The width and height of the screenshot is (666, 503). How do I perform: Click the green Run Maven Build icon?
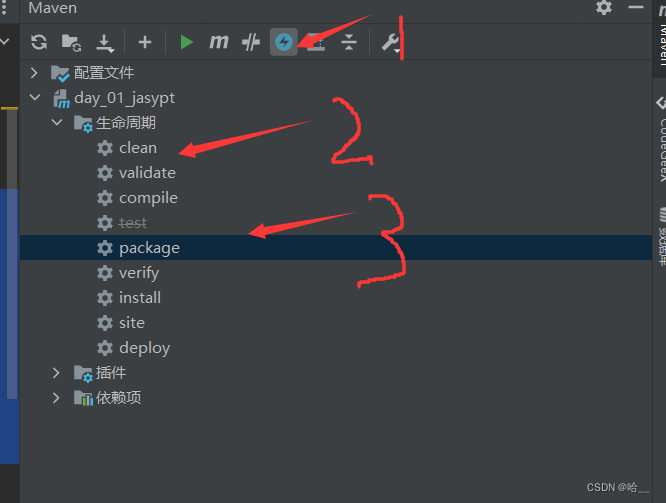(186, 42)
